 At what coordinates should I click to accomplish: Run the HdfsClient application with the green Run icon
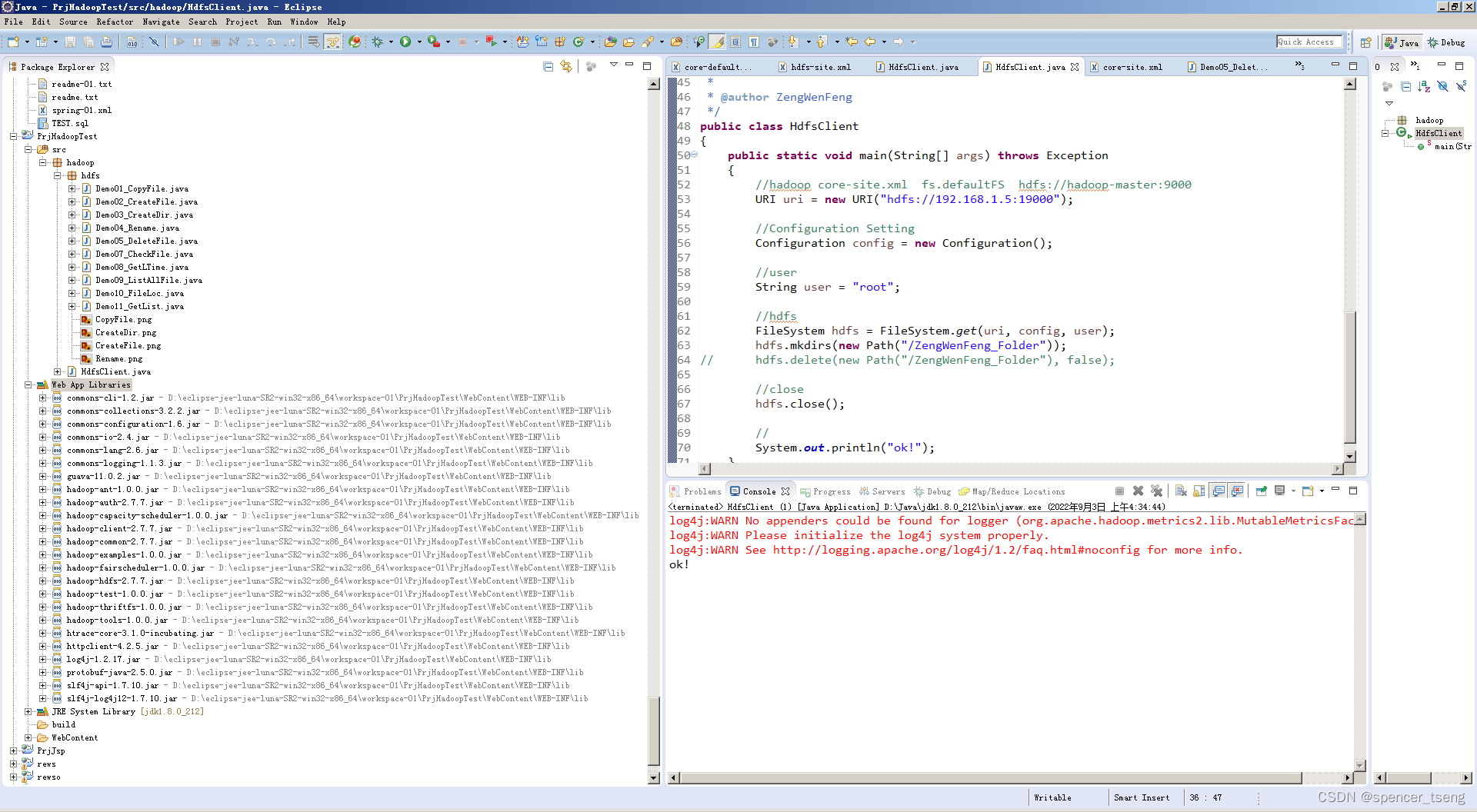click(x=406, y=43)
